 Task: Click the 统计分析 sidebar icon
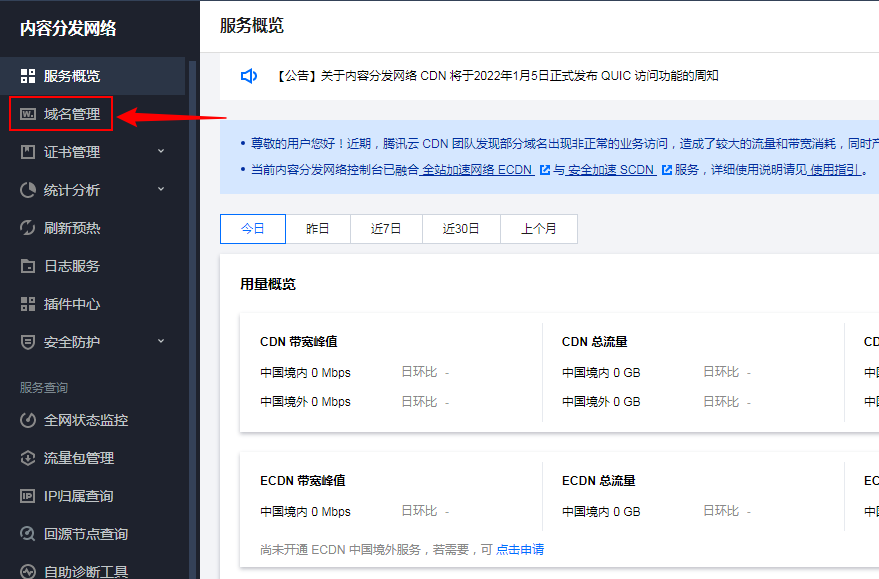coord(28,190)
